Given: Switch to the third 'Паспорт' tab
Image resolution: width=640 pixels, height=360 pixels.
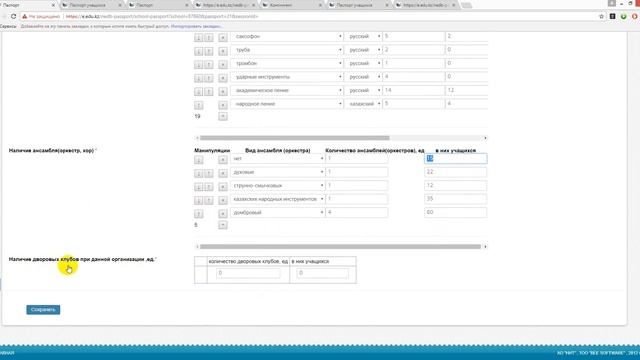Looking at the screenshot, I should pyautogui.click(x=159, y=5).
